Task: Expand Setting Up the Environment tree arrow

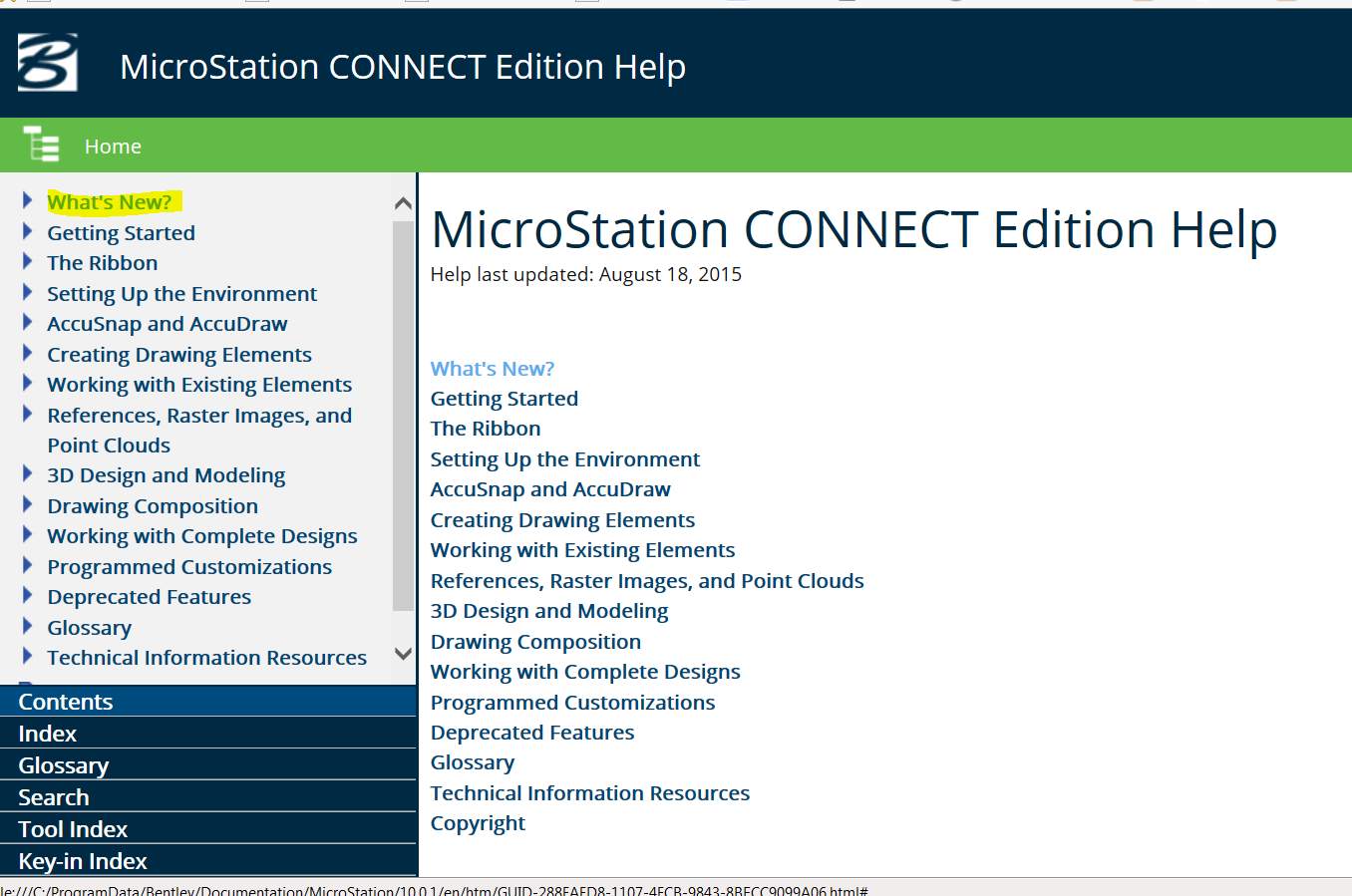Action: point(28,292)
